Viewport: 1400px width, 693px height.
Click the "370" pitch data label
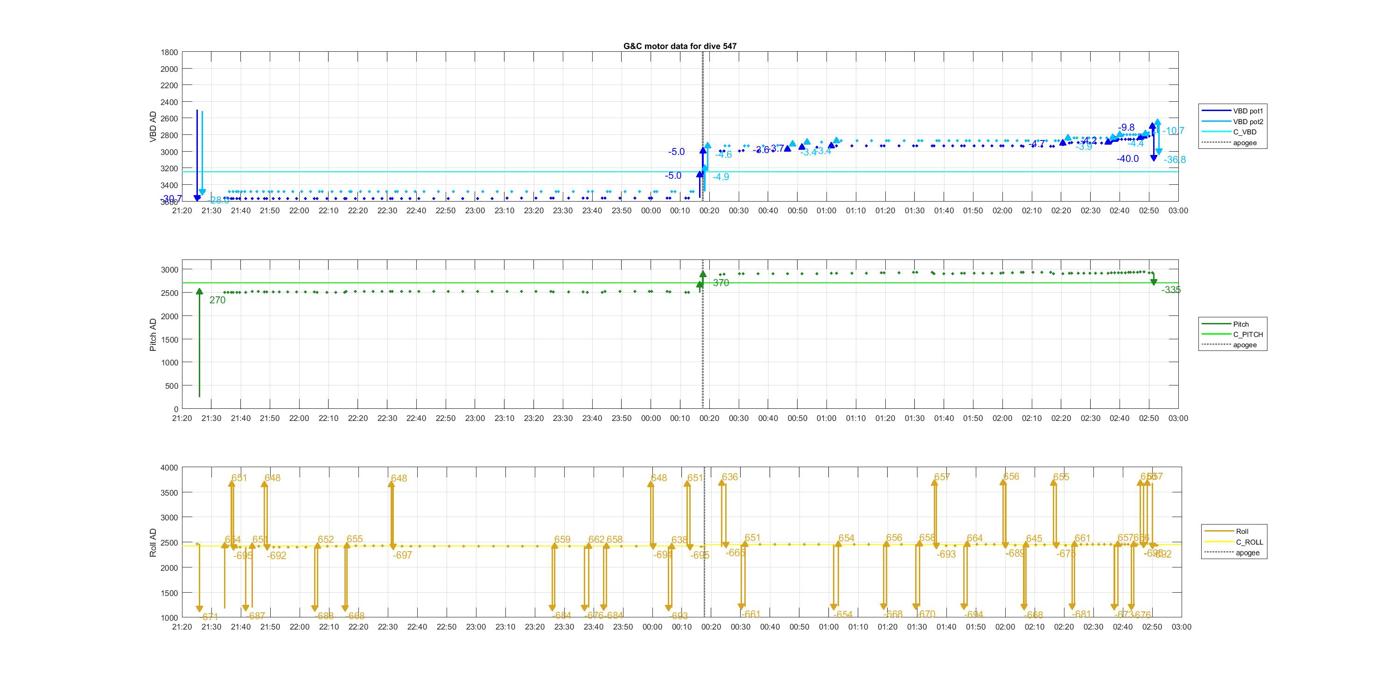(x=721, y=283)
